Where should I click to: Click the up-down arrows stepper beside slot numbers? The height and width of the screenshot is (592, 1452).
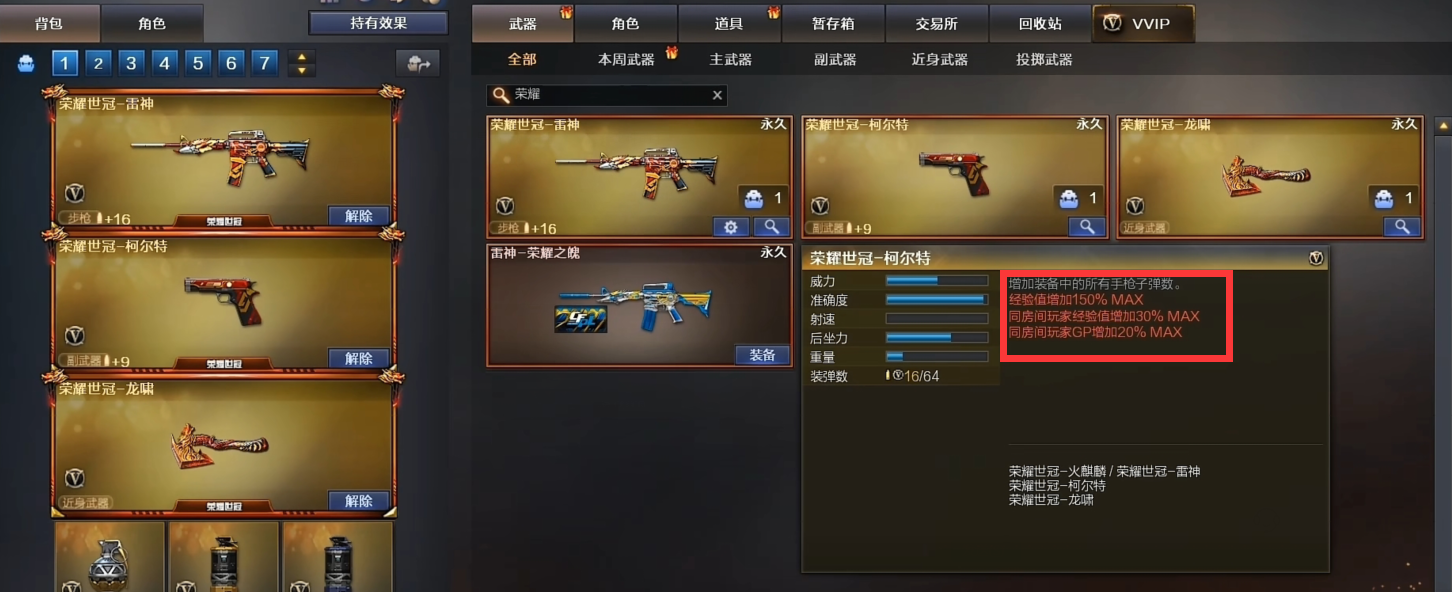coord(301,64)
